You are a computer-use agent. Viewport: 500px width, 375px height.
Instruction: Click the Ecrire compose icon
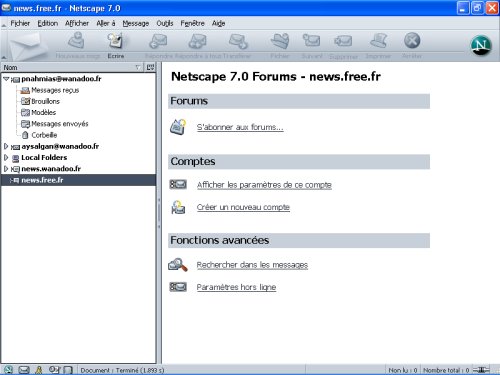point(115,41)
